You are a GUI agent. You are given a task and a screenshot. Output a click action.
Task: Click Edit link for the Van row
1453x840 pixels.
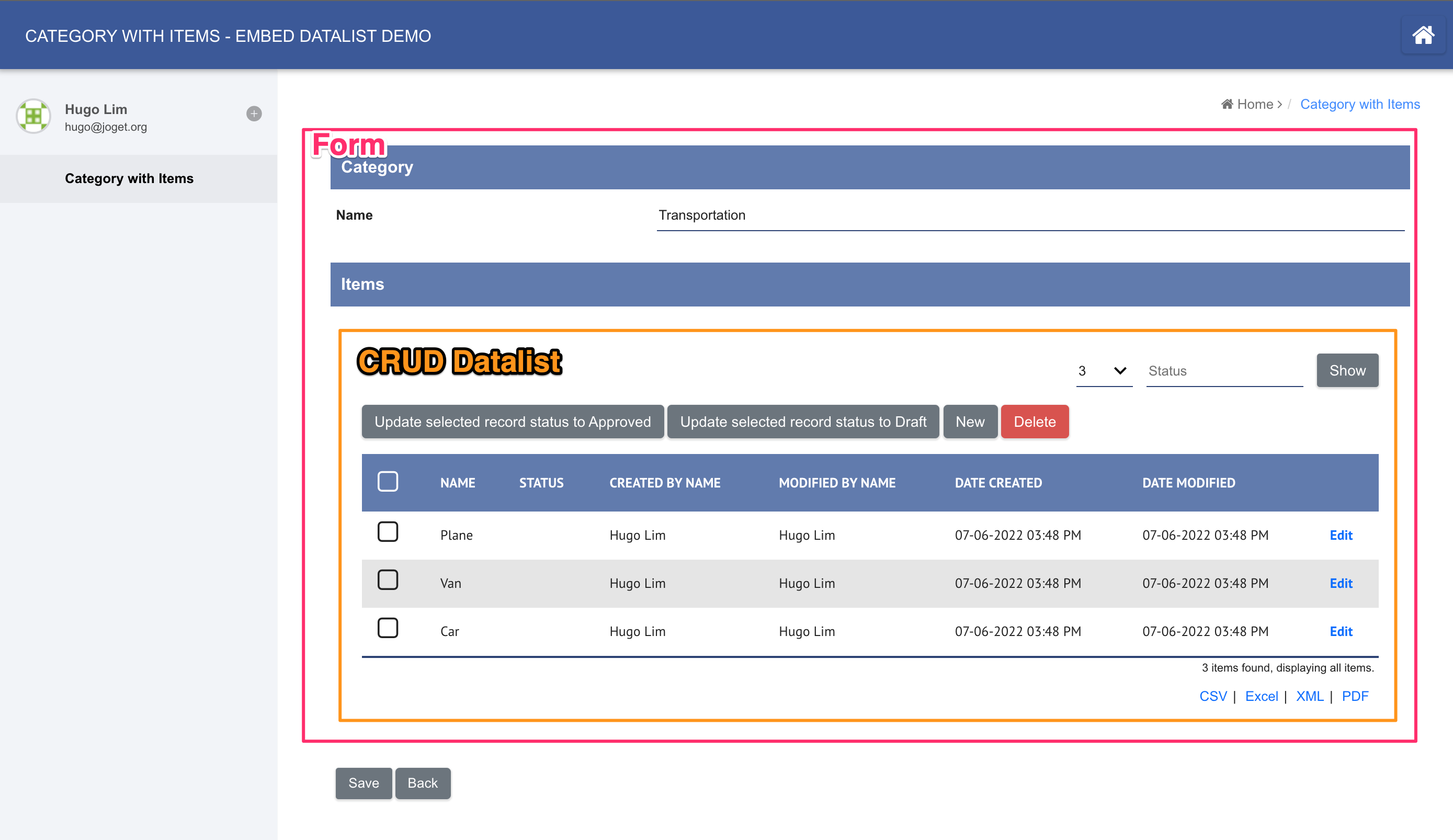tap(1341, 583)
